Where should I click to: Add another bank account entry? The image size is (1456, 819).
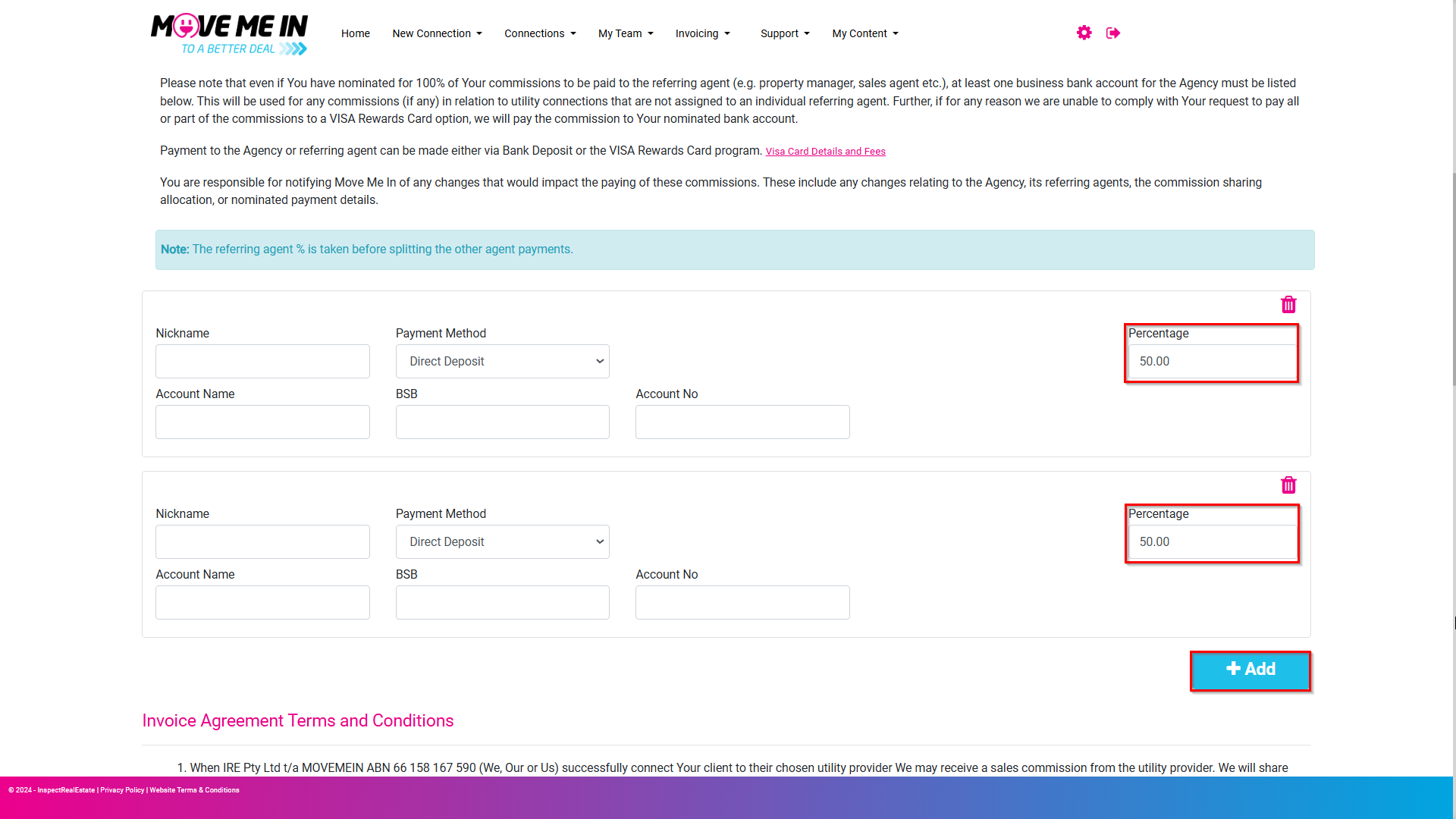tap(1250, 670)
